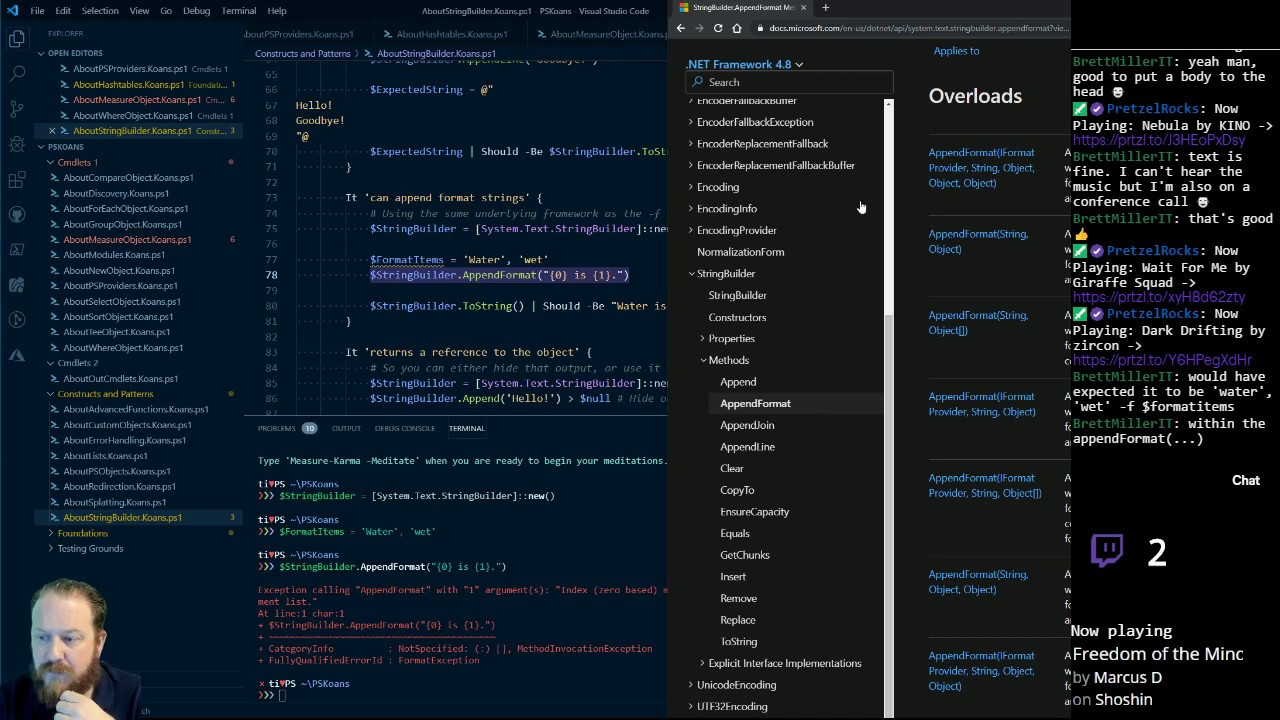Open the File menu
Screen dimensions: 1280x720
(37, 10)
